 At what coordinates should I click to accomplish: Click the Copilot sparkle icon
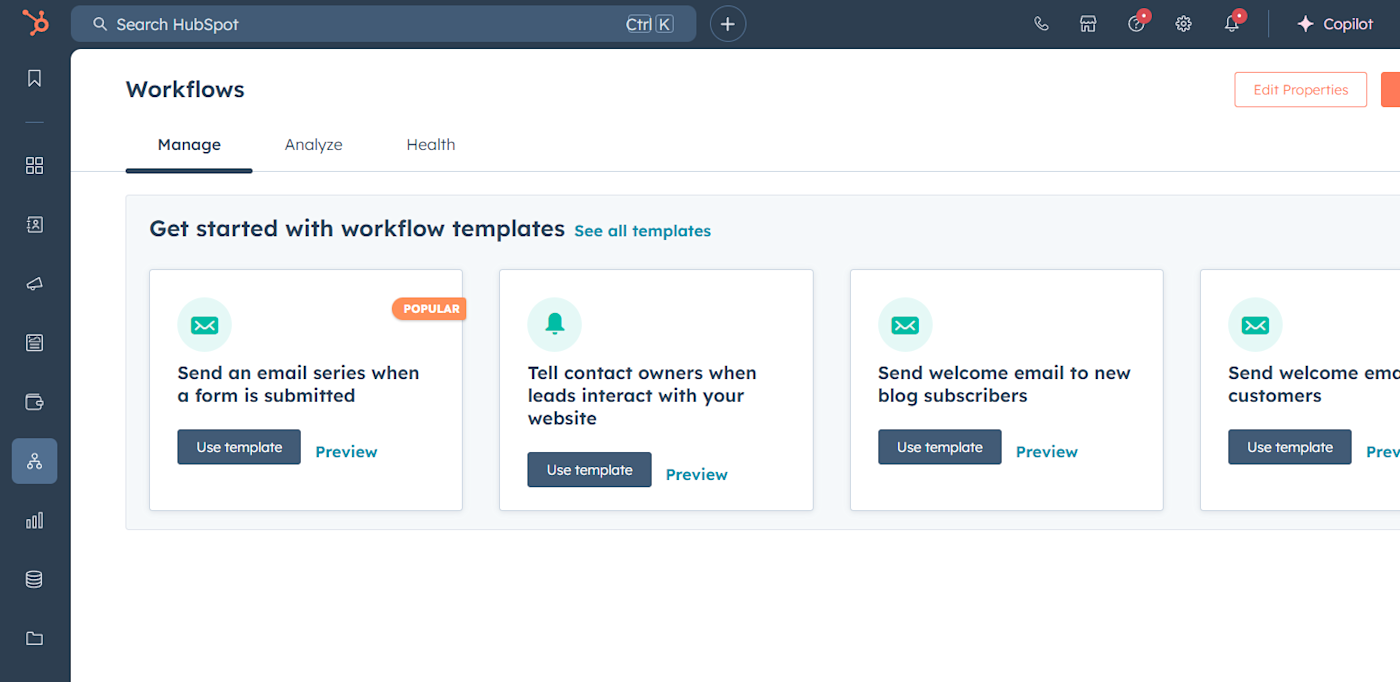tap(1305, 24)
